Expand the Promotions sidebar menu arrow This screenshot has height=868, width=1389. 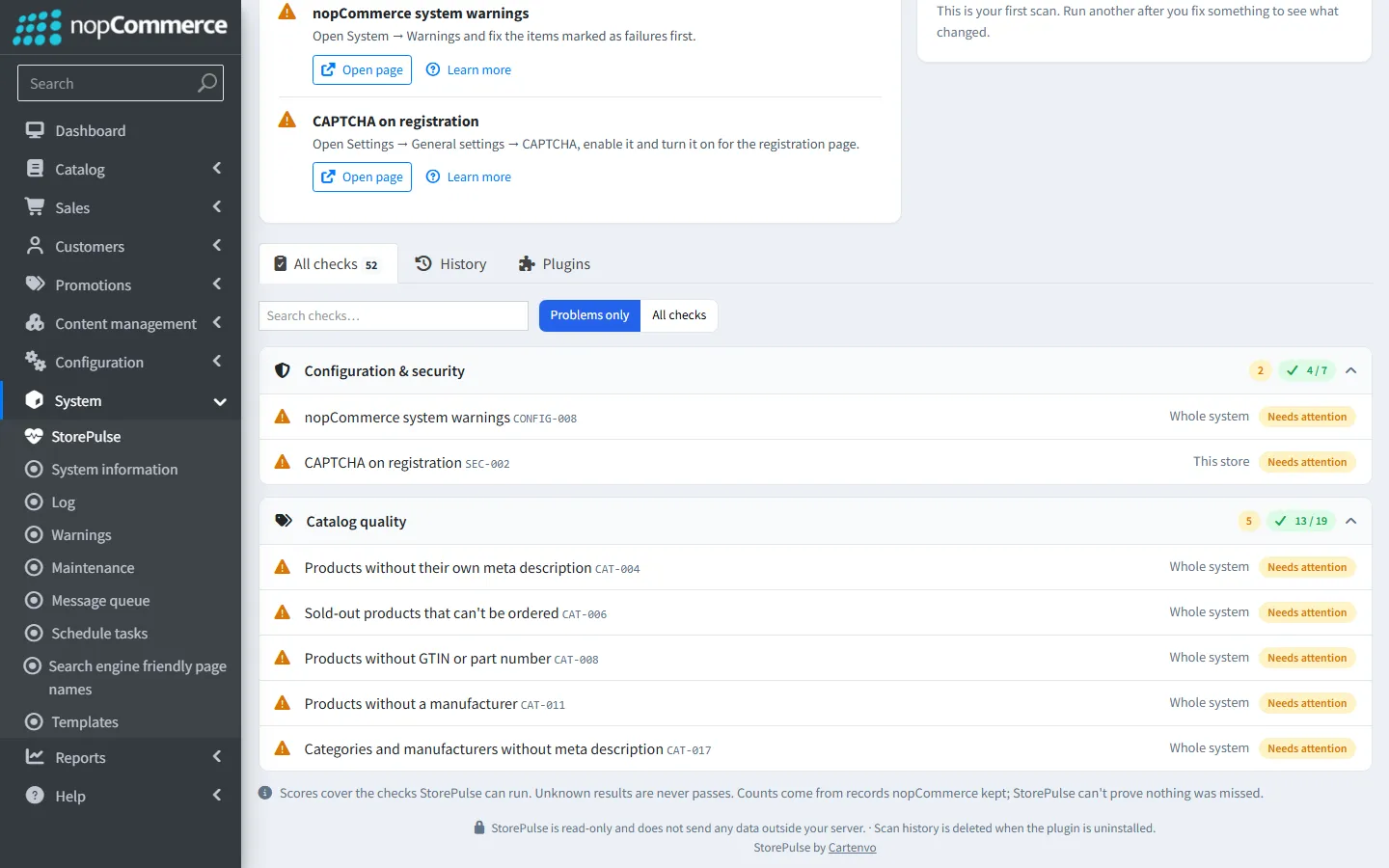click(217, 285)
